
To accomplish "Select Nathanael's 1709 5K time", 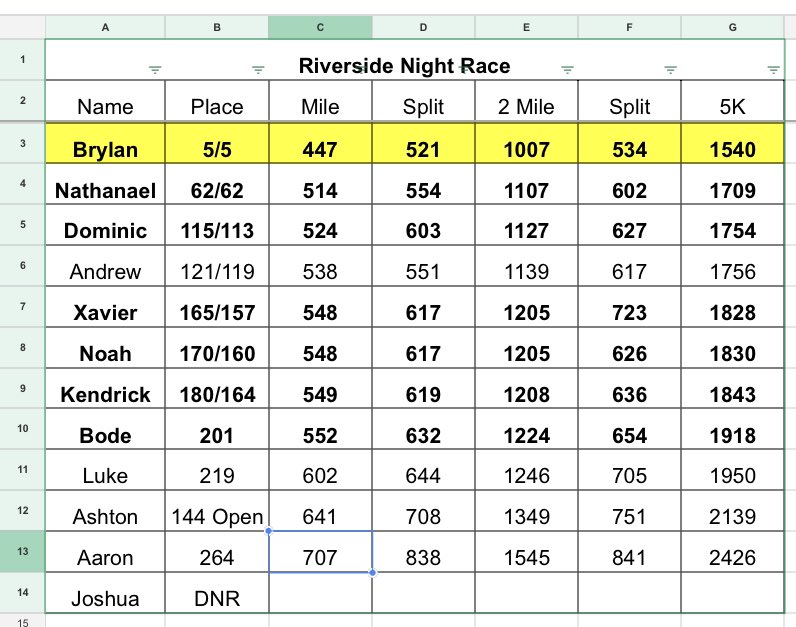I will [x=733, y=184].
